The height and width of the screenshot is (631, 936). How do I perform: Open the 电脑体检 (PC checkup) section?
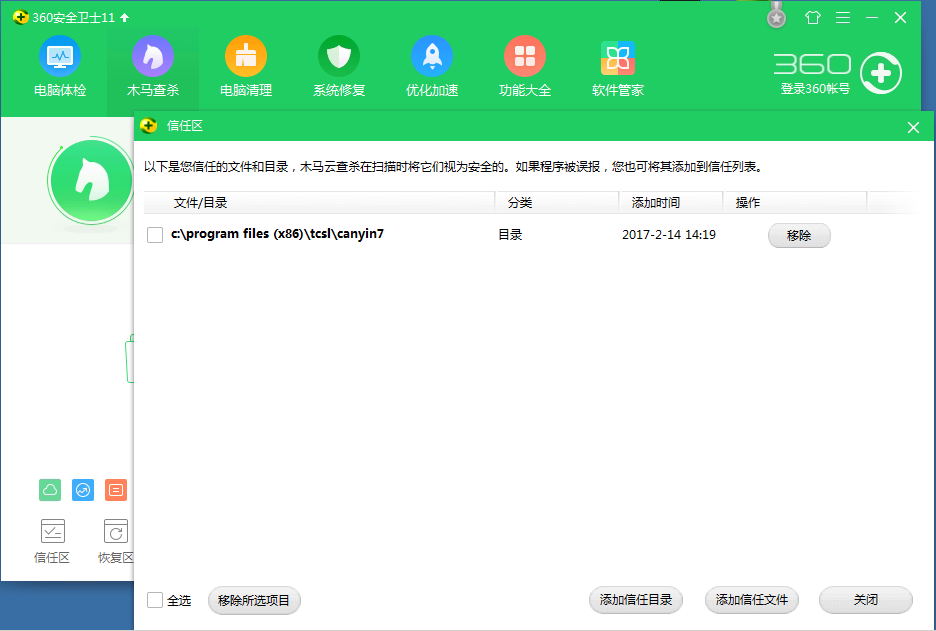coord(60,66)
